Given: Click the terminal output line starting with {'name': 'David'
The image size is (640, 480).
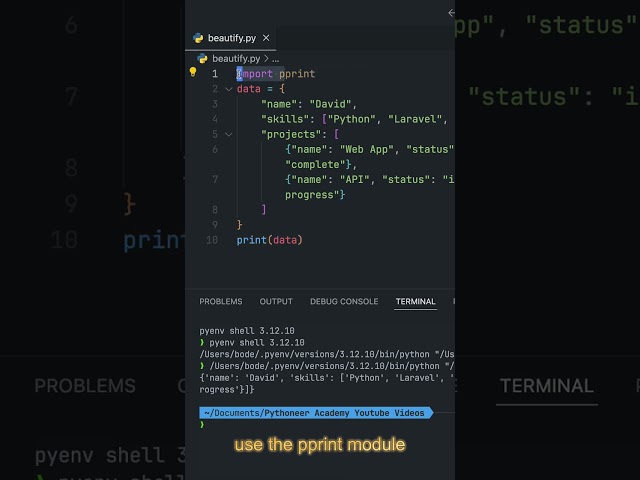Looking at the screenshot, I should click(327, 378).
